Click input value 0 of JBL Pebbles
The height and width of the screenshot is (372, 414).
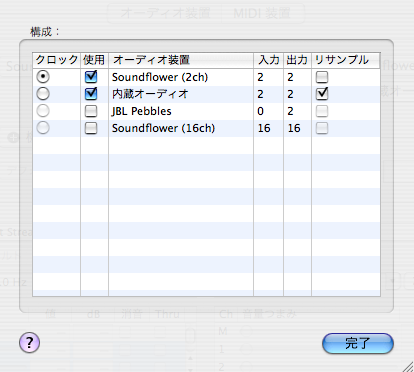click(261, 111)
